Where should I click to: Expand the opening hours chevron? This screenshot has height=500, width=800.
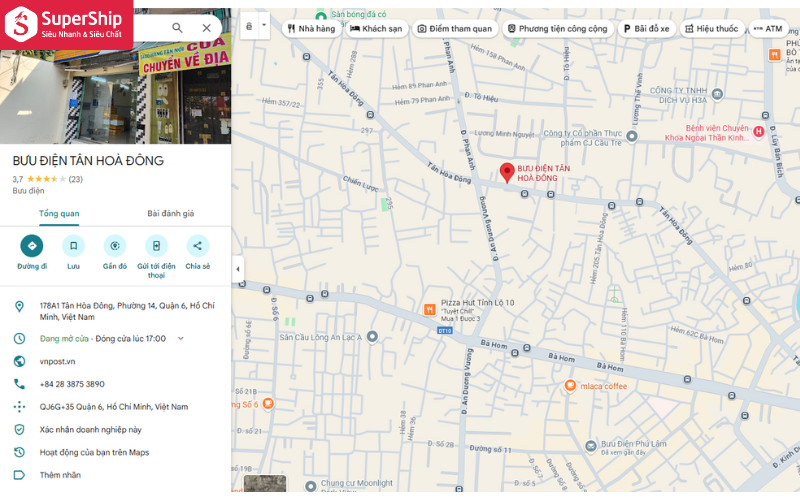pyautogui.click(x=181, y=338)
